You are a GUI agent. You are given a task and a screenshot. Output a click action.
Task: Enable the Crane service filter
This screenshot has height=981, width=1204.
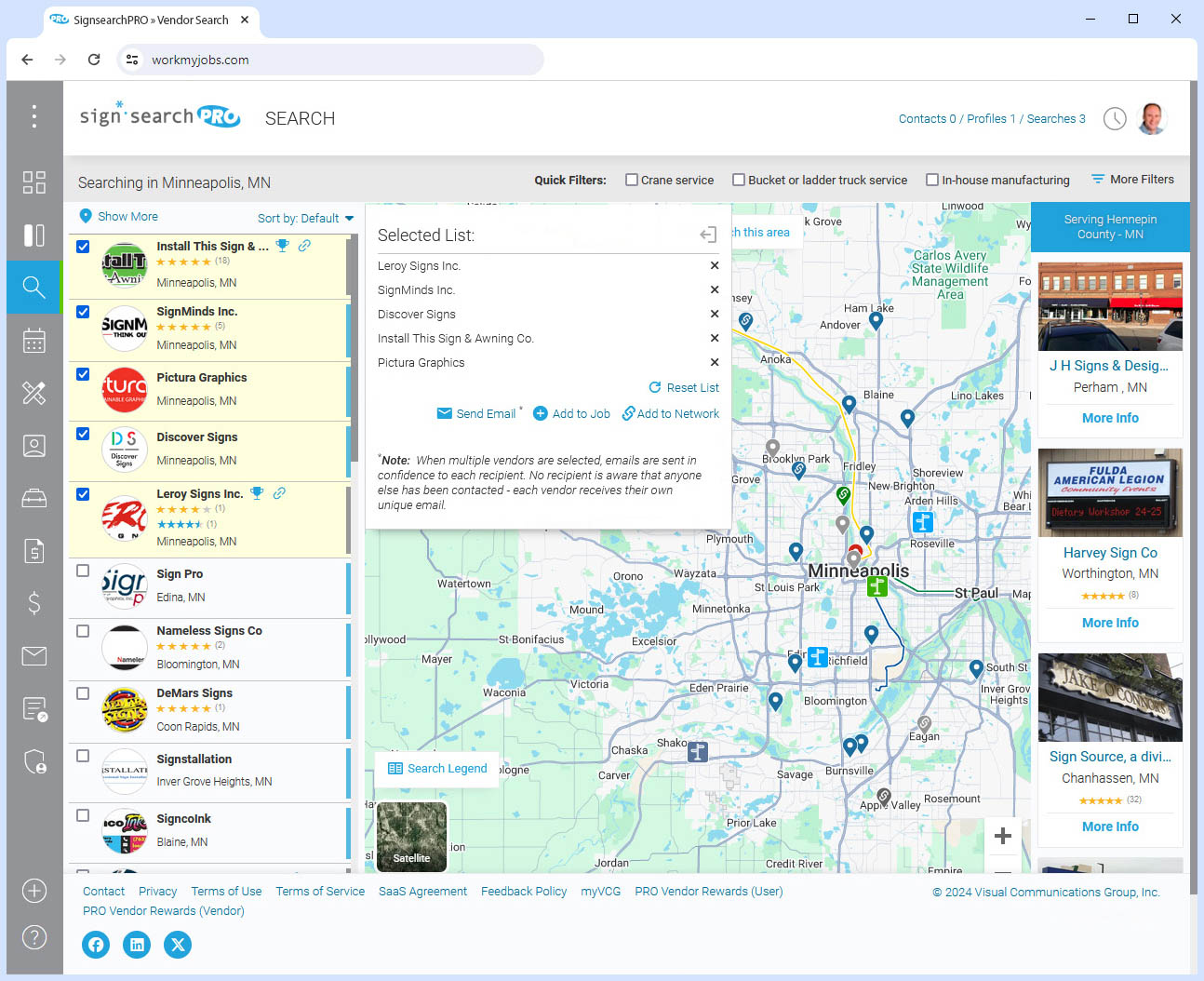tap(632, 180)
